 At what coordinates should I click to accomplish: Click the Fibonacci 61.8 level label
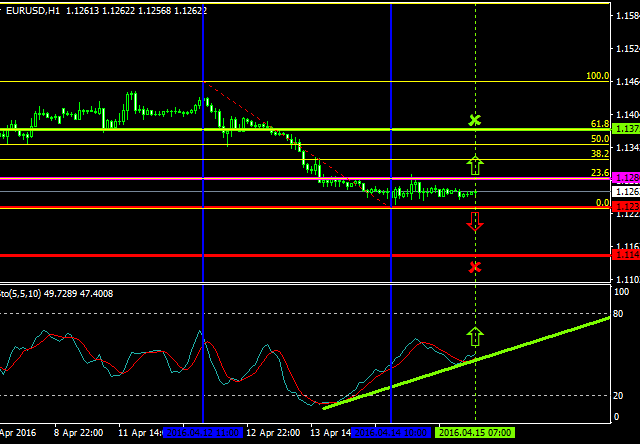(x=600, y=124)
